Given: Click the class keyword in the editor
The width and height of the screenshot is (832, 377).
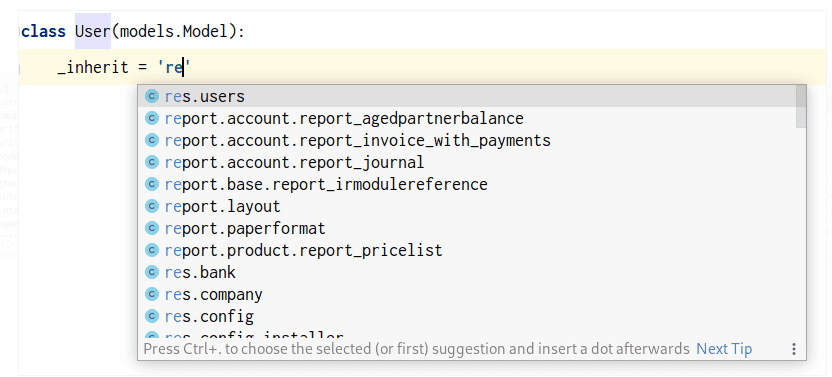Looking at the screenshot, I should 45,31.
